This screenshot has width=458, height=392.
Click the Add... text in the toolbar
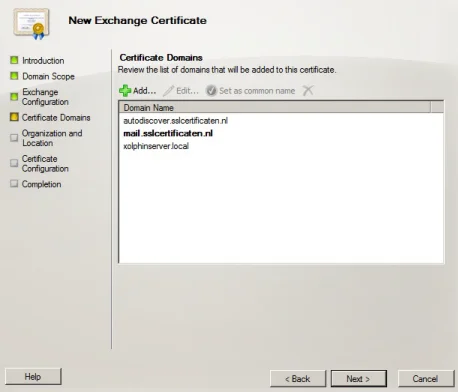(144, 91)
